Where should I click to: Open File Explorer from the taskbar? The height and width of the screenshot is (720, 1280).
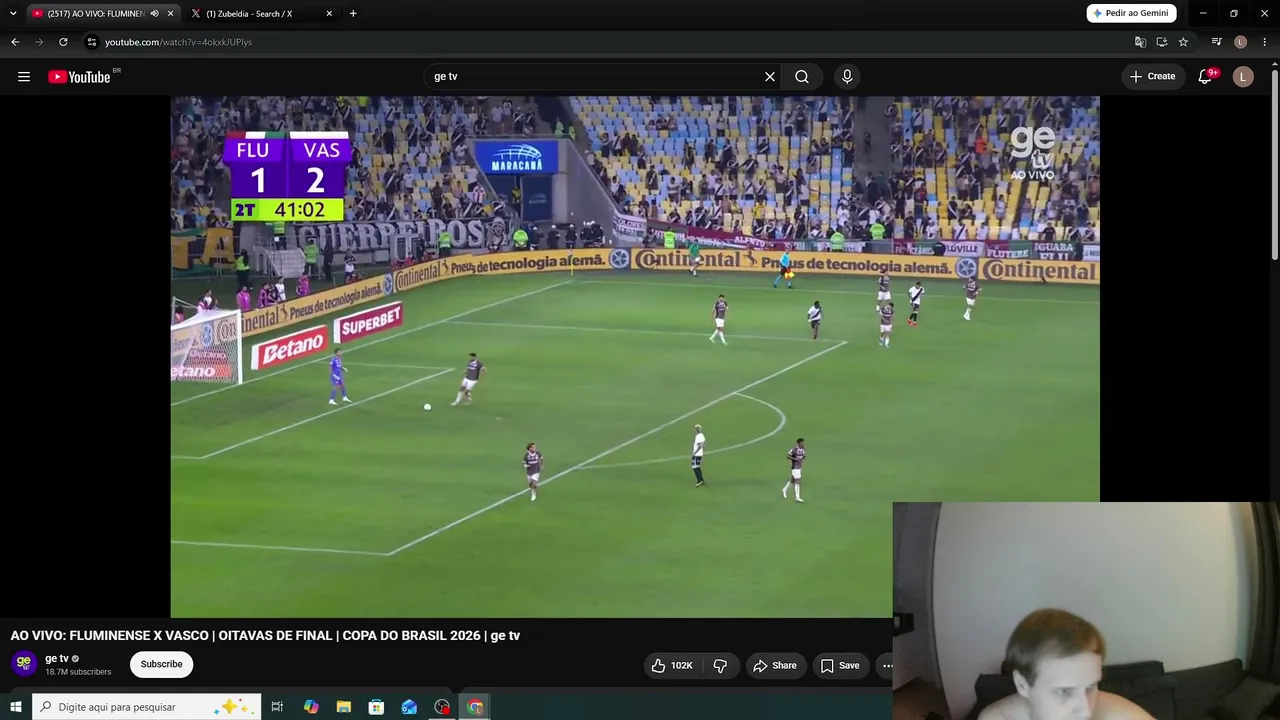[x=343, y=707]
